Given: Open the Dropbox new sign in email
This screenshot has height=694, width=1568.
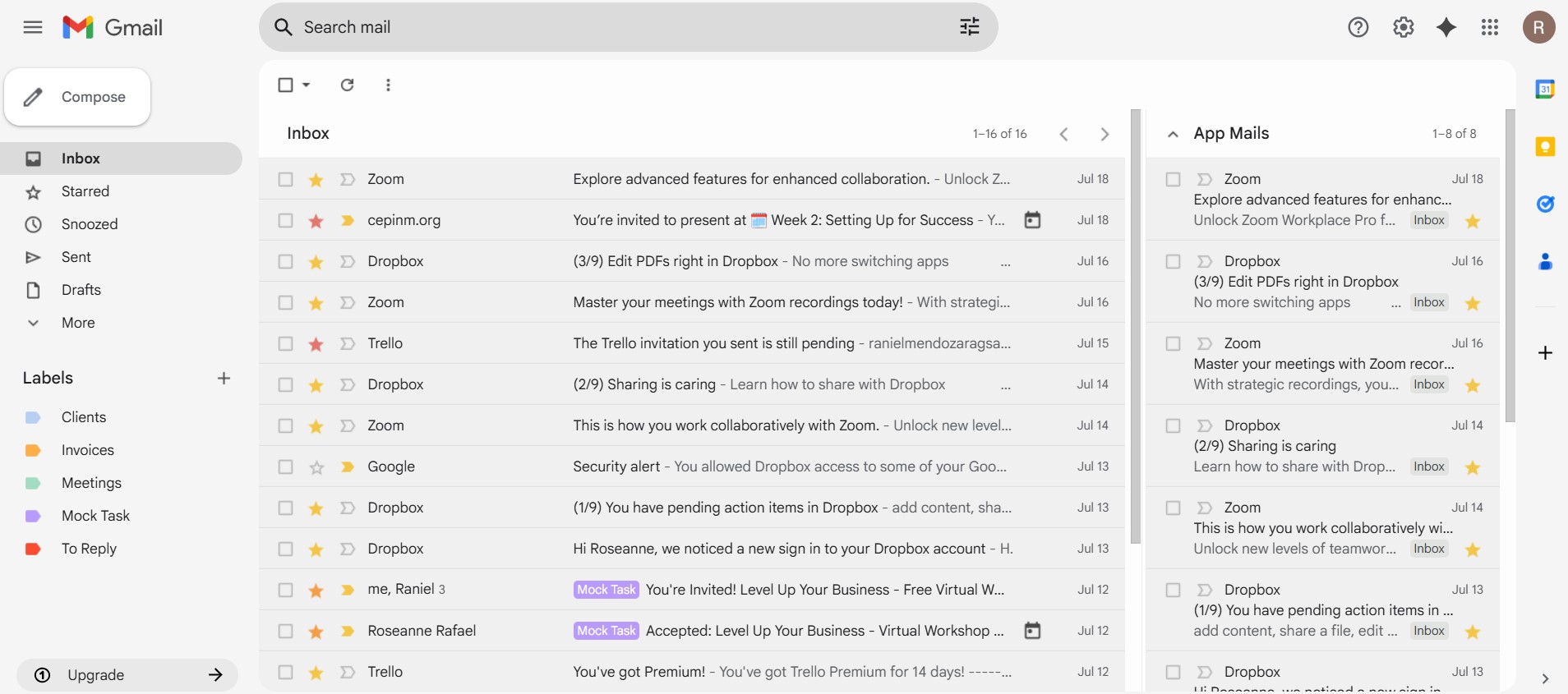Looking at the screenshot, I should coord(692,549).
